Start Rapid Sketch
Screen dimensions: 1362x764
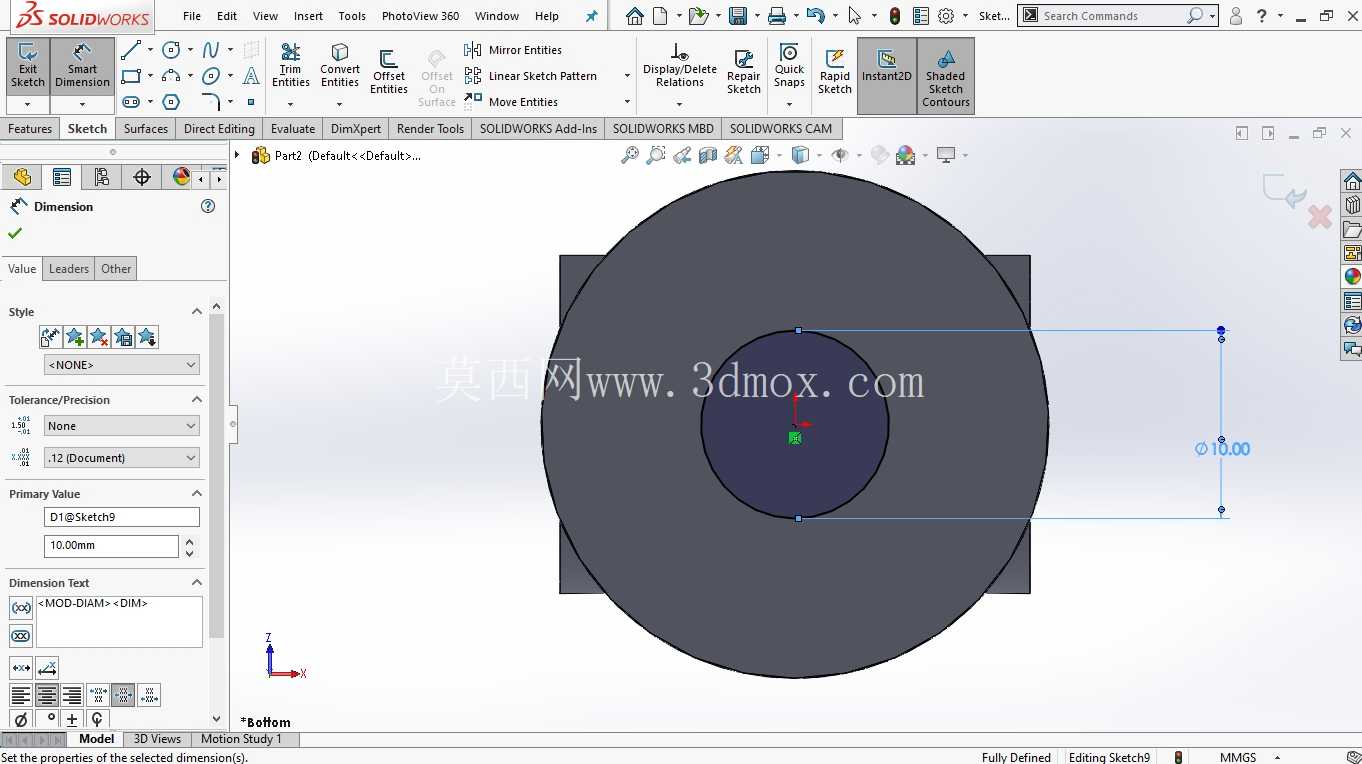coord(835,72)
